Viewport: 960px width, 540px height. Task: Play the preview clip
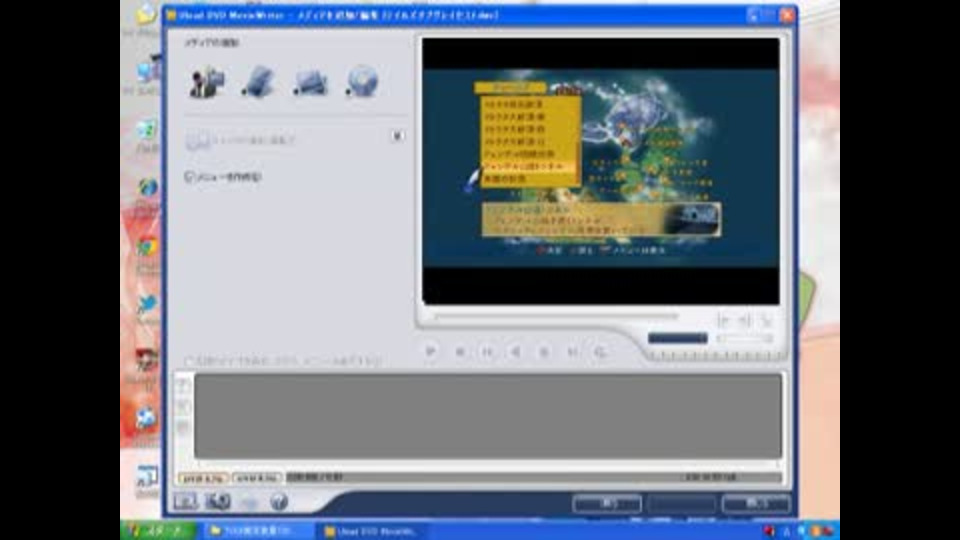tap(430, 351)
